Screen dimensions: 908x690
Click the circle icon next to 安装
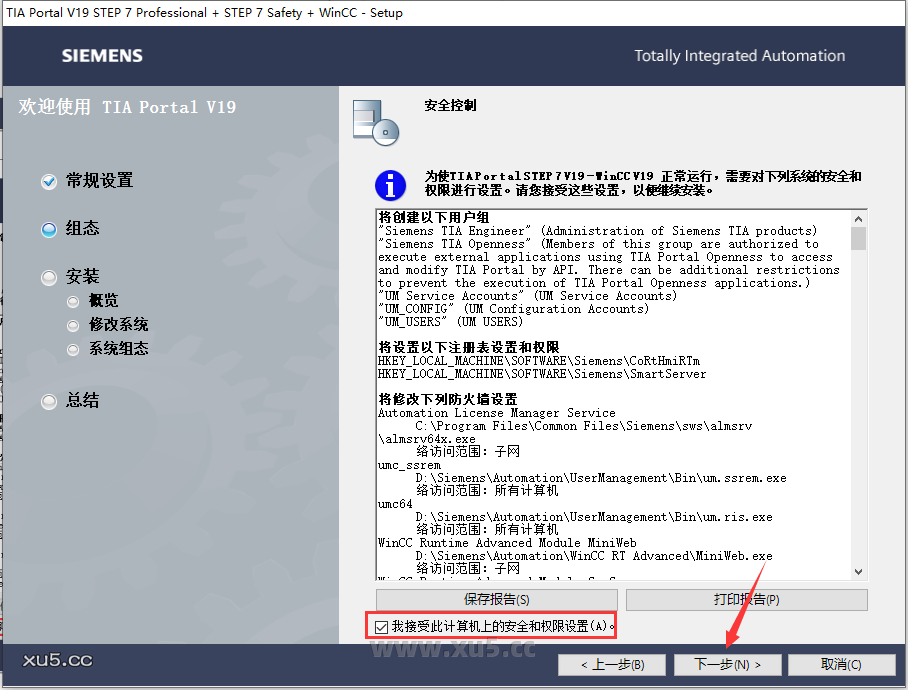(x=48, y=276)
